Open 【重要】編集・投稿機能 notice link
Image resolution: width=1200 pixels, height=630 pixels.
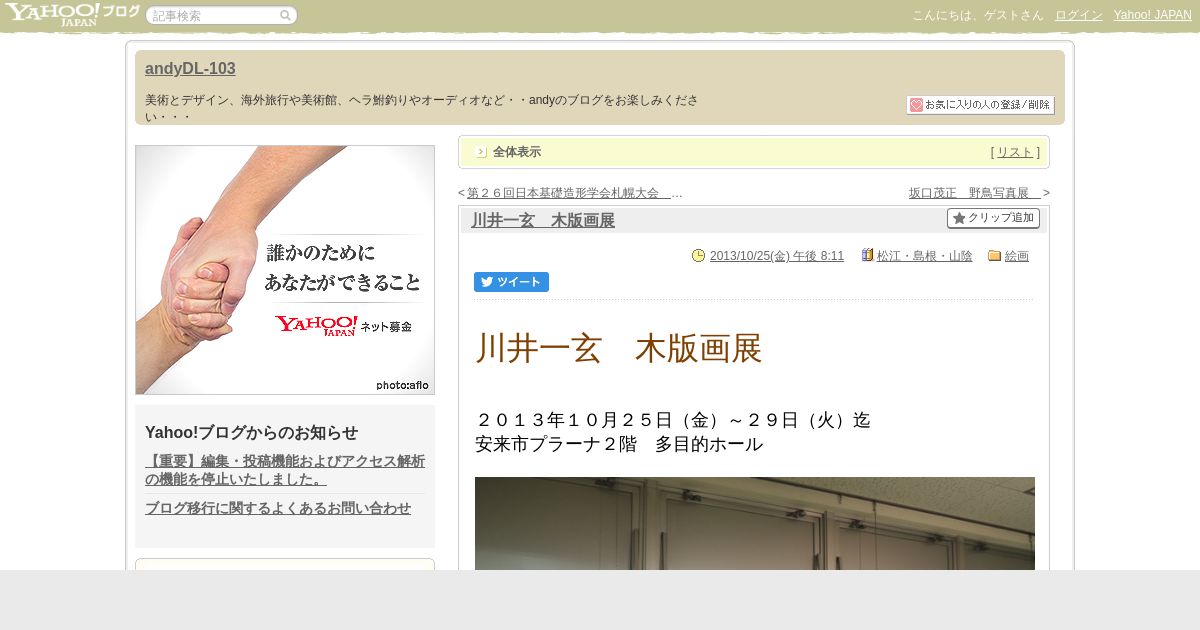[285, 470]
